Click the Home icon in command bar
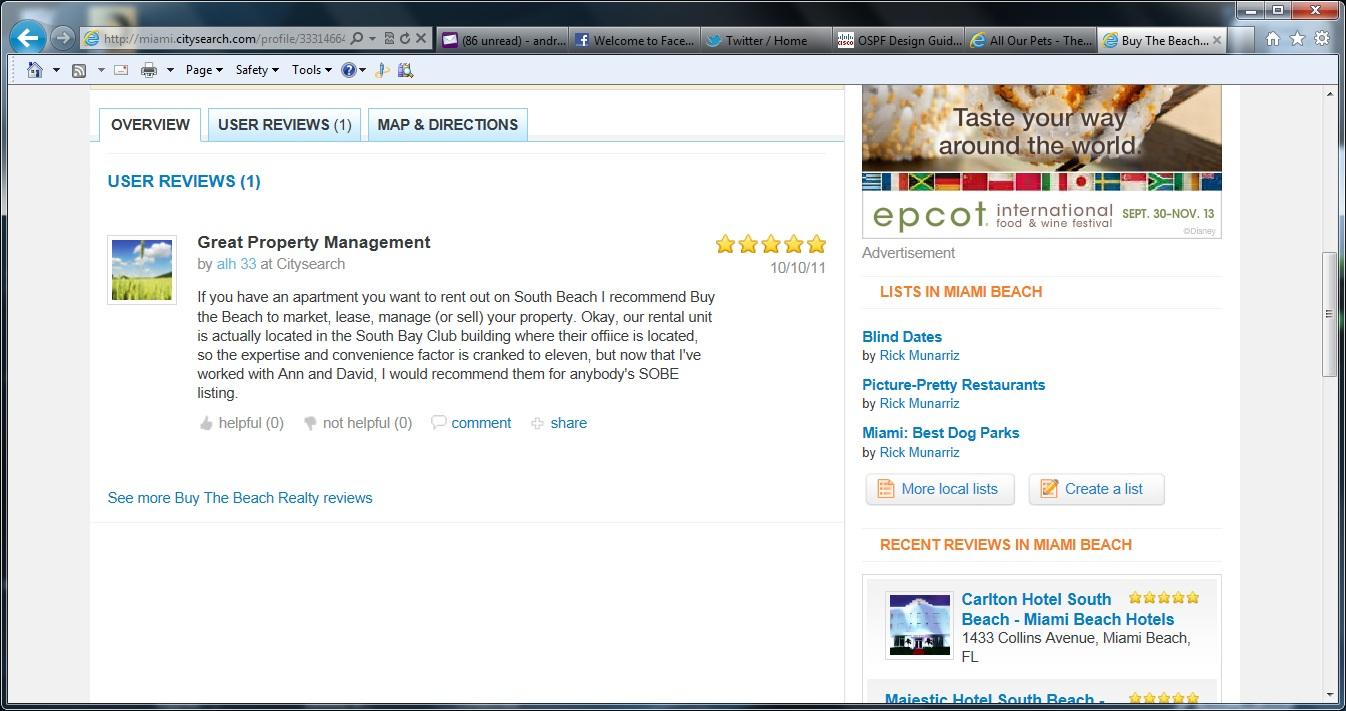The width and height of the screenshot is (1346, 711). coord(35,70)
